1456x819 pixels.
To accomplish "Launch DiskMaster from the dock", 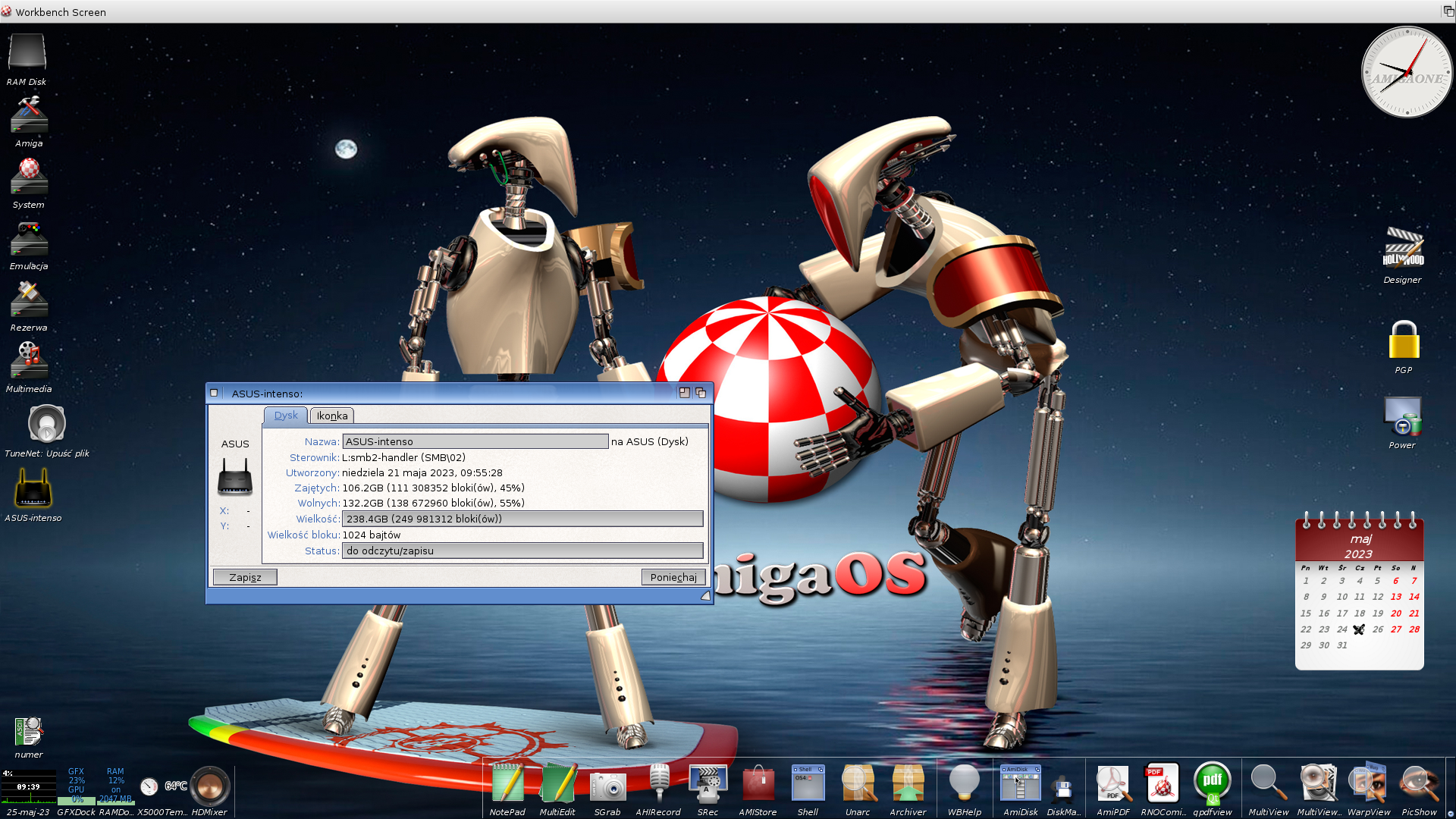I will tap(1063, 789).
